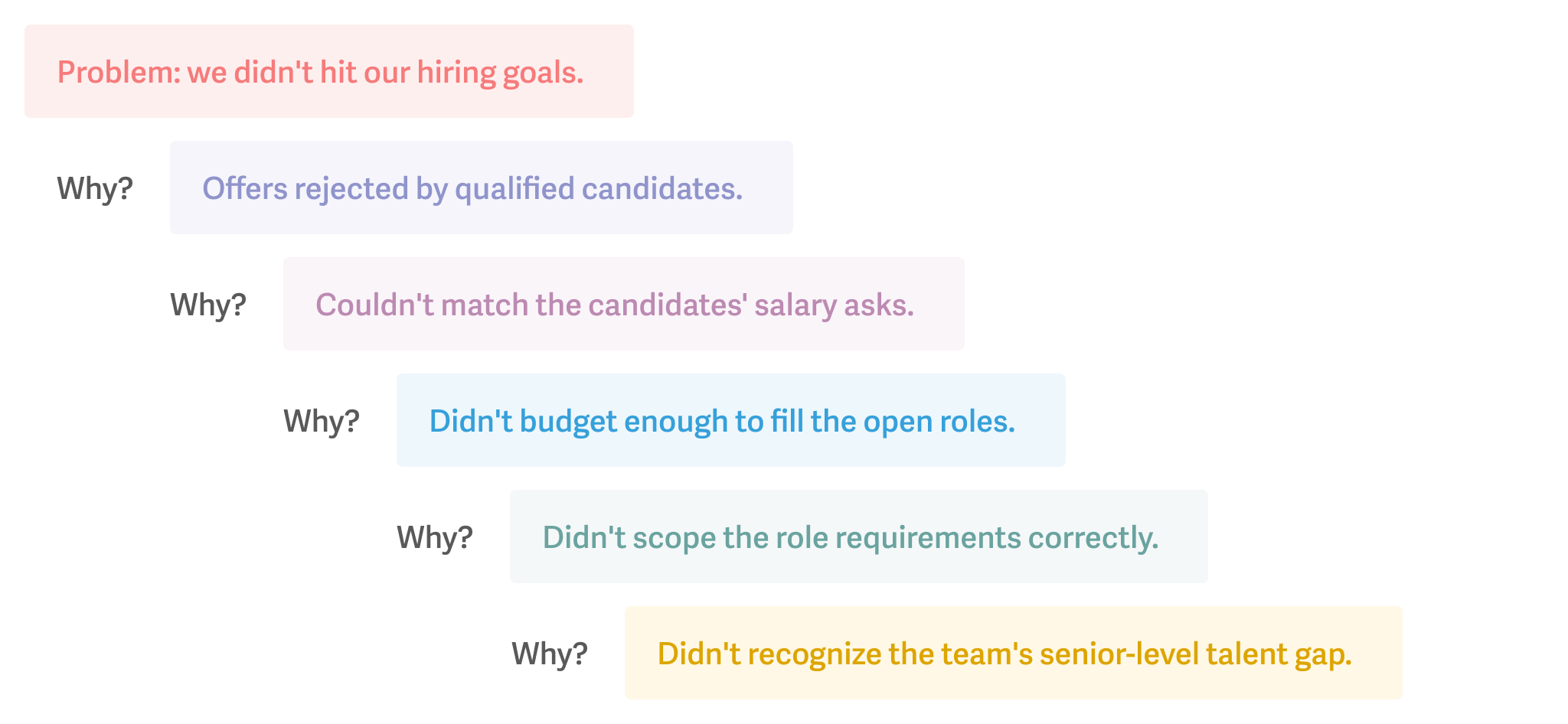Screen dimensions: 1568x724
Task: Click the 'Why?' label beside salary asks box
Action: pos(208,305)
